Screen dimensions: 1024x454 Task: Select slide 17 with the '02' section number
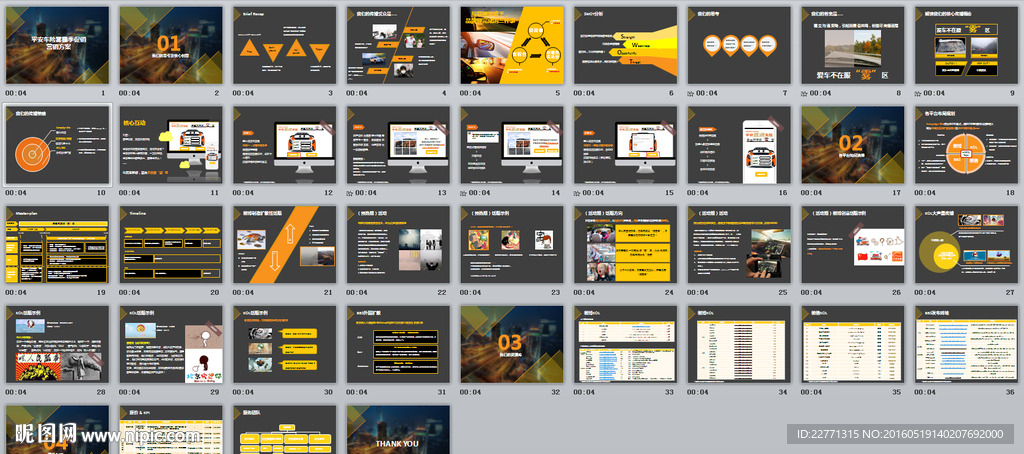coord(853,145)
